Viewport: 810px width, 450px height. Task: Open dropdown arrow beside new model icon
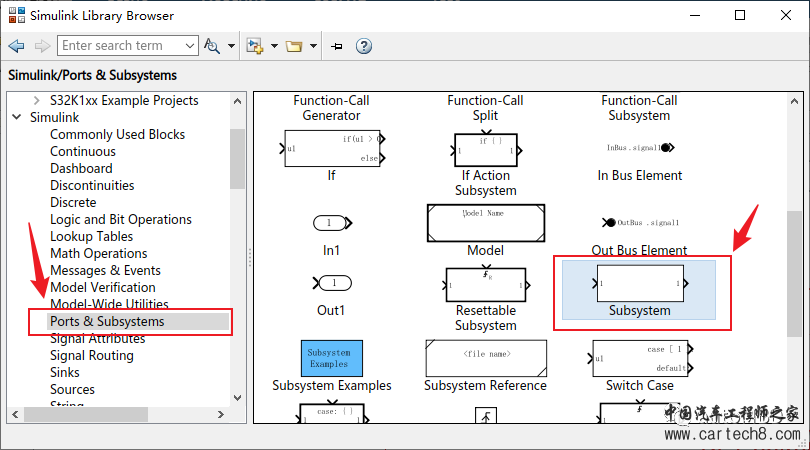[x=274, y=46]
